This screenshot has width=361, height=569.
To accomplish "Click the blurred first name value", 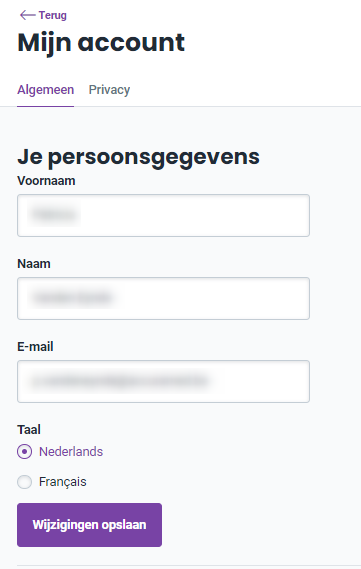I will click(x=53, y=215).
